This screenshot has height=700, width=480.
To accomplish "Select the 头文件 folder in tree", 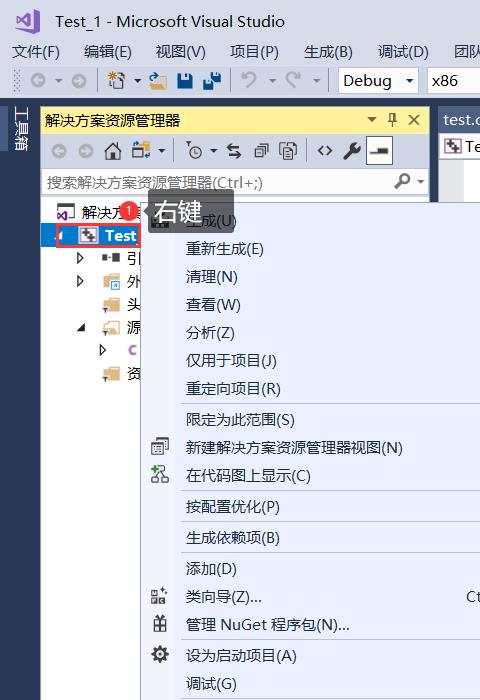I will [121, 304].
